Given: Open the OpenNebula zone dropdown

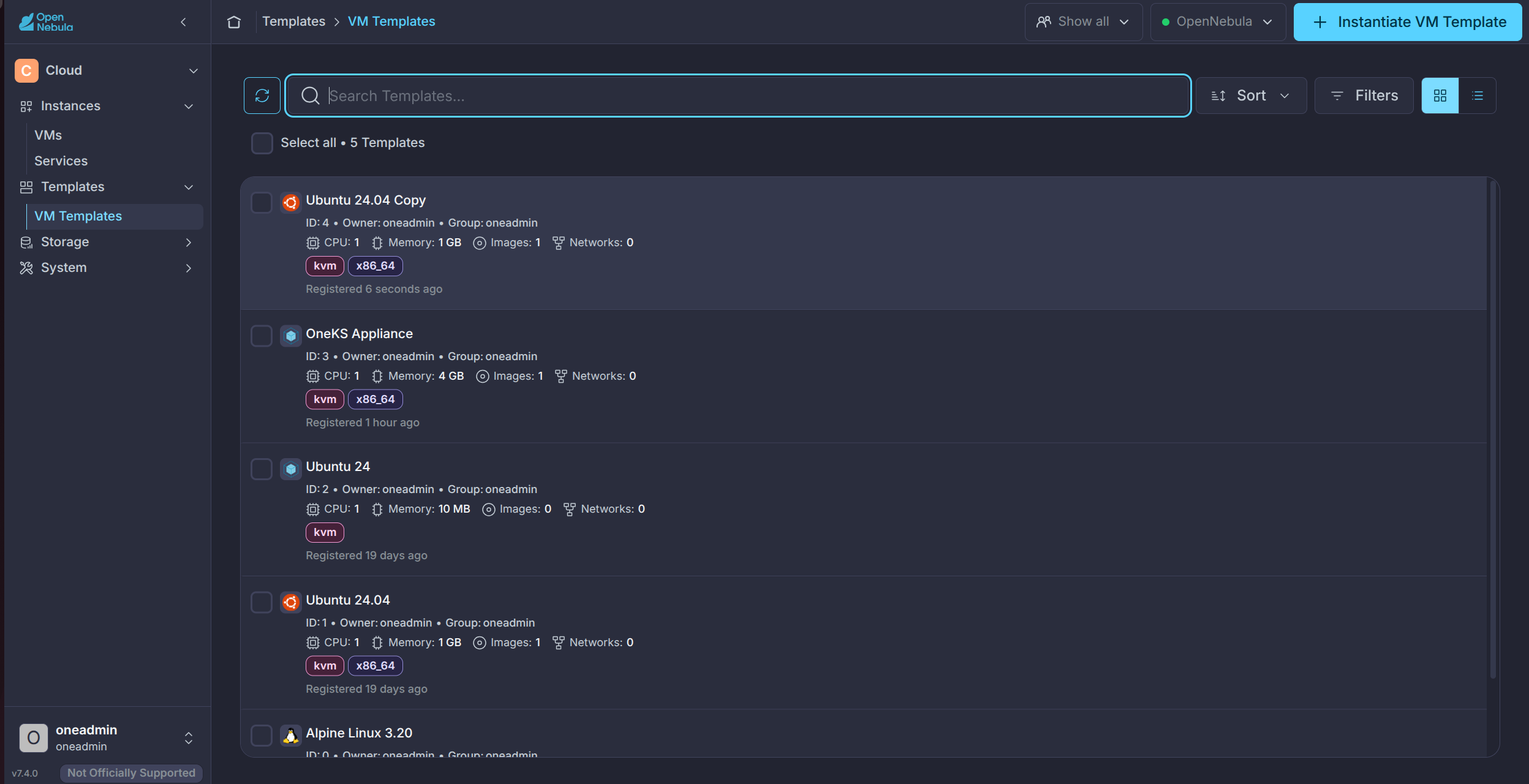Looking at the screenshot, I should [x=1218, y=22].
